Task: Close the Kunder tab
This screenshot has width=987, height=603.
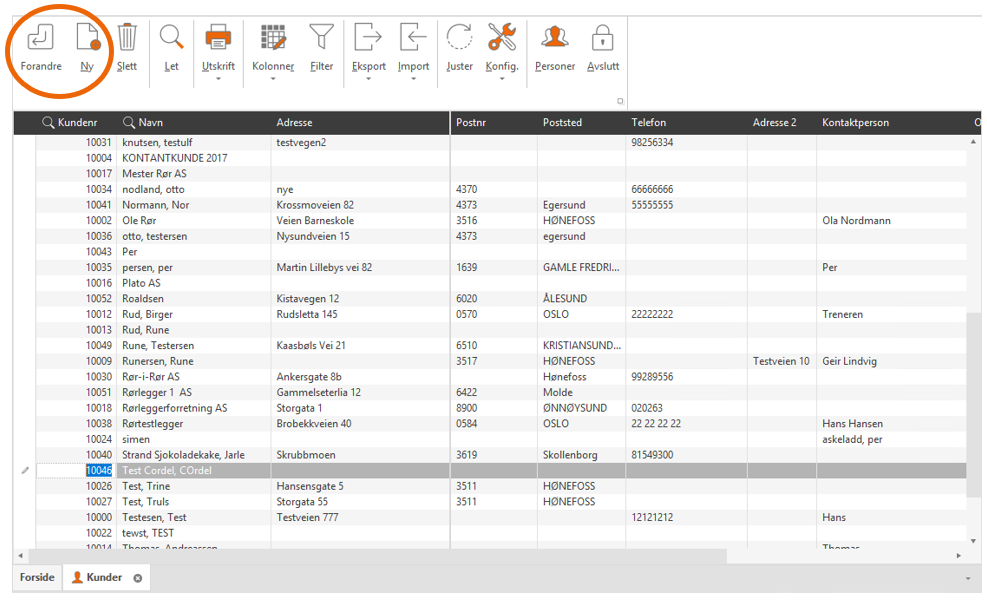Action: [138, 578]
